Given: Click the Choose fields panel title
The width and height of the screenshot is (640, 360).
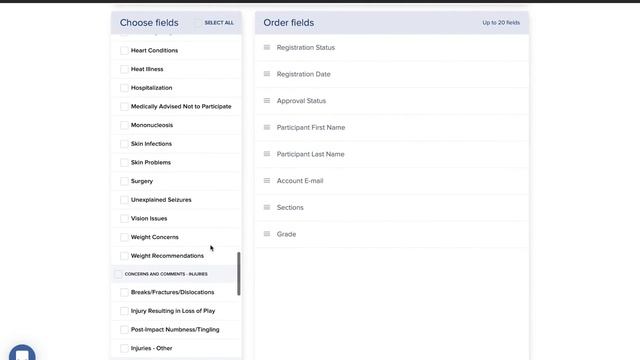Looking at the screenshot, I should (x=149, y=23).
